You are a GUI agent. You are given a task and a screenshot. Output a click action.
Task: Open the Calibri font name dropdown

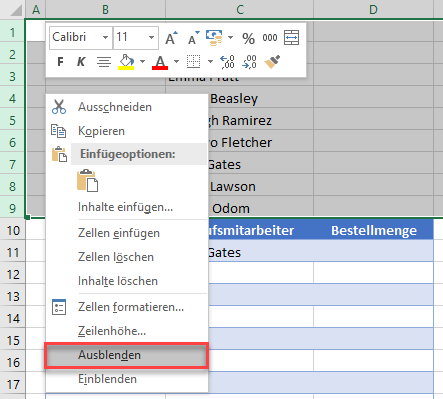tap(105, 37)
